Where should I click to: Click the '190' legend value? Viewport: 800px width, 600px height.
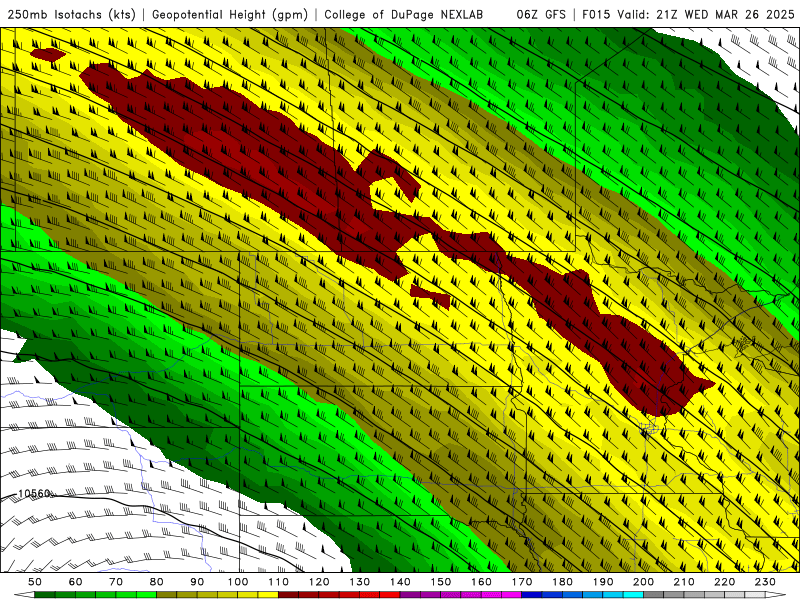coord(603,582)
